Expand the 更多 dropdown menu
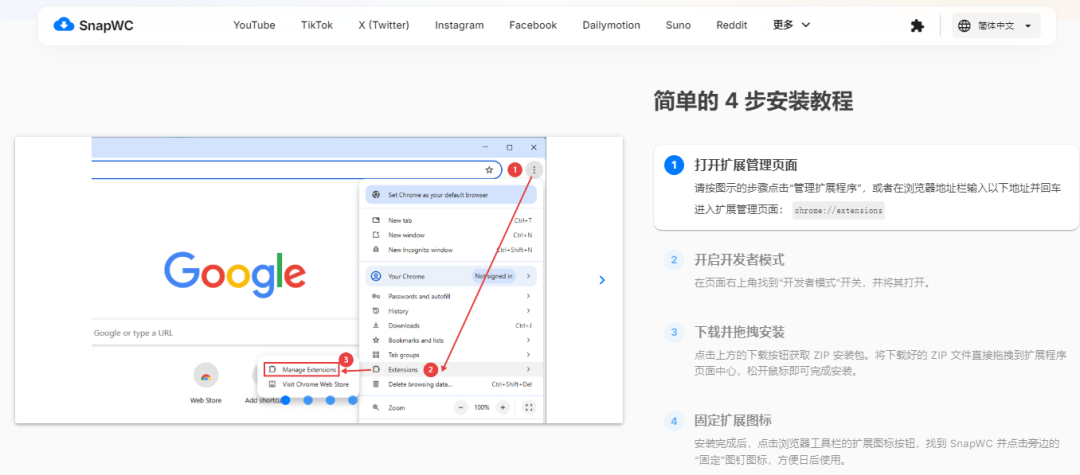This screenshot has height=475, width=1080. tap(791, 25)
